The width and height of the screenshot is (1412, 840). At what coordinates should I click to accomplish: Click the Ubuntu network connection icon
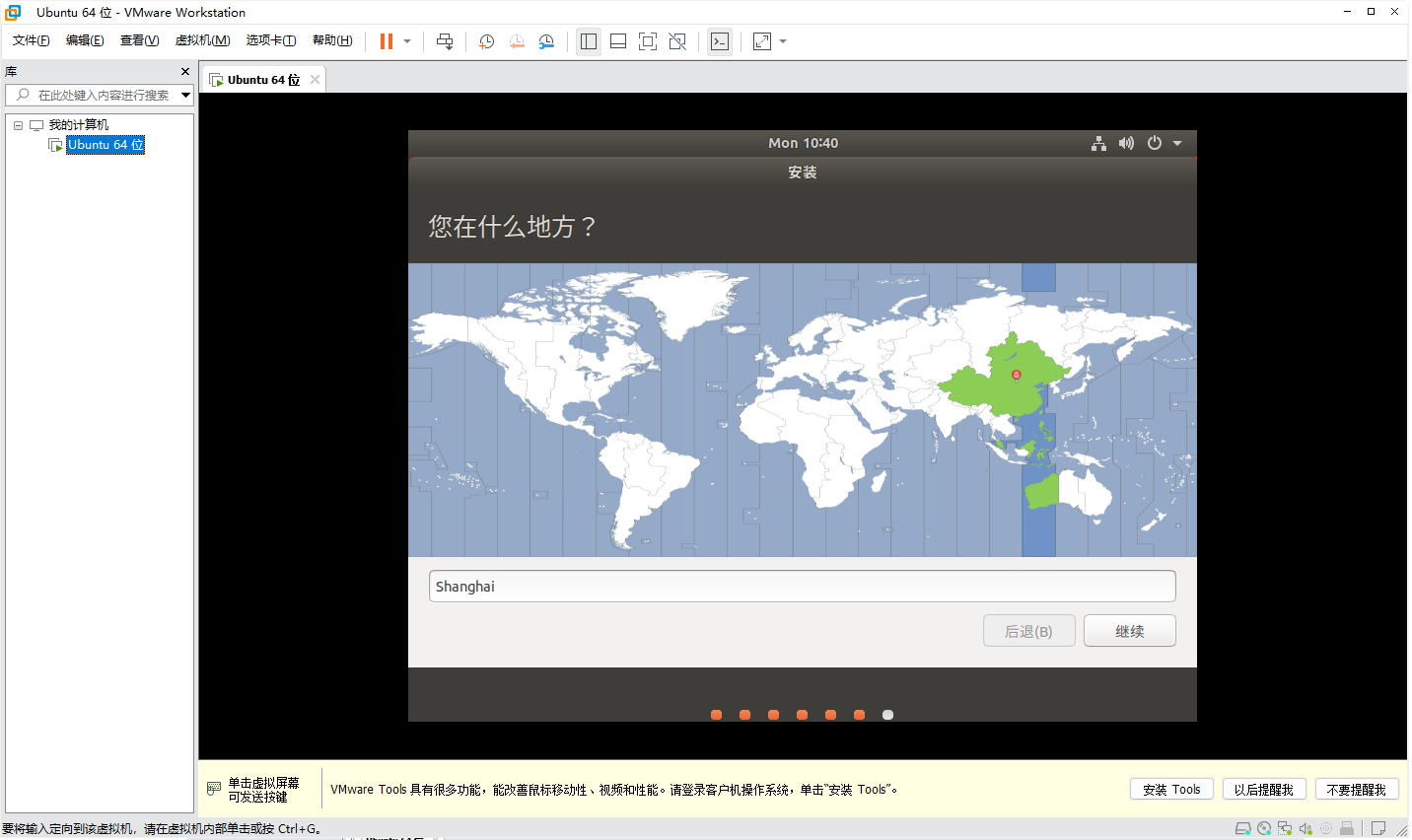click(1098, 143)
